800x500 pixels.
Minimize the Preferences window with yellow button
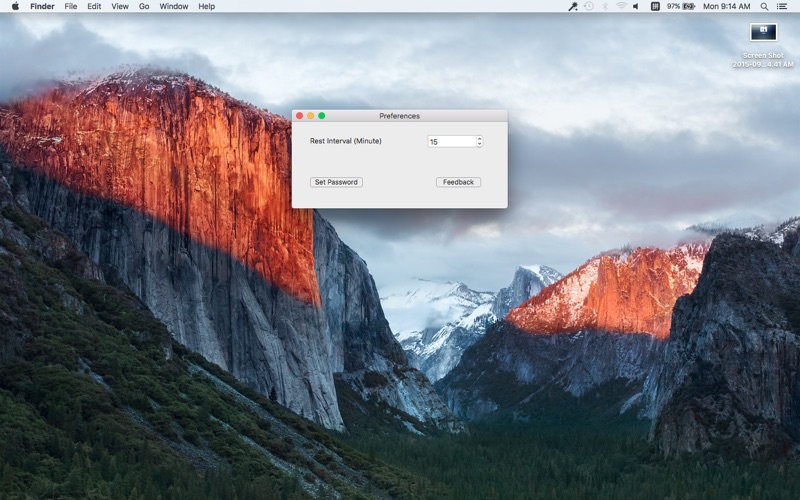tap(311, 116)
